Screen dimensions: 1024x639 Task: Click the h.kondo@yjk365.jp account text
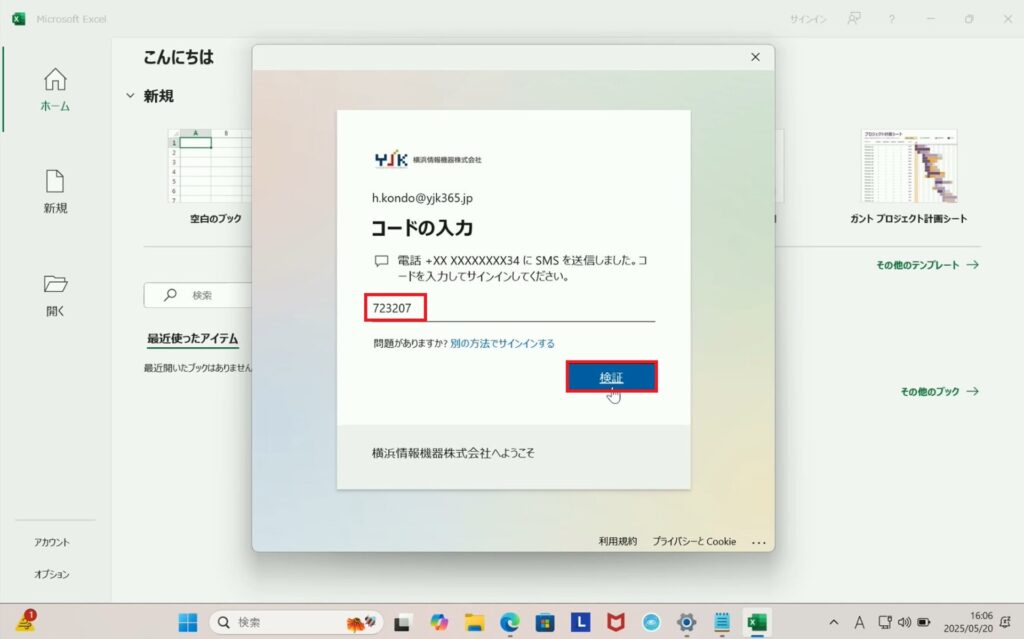423,198
